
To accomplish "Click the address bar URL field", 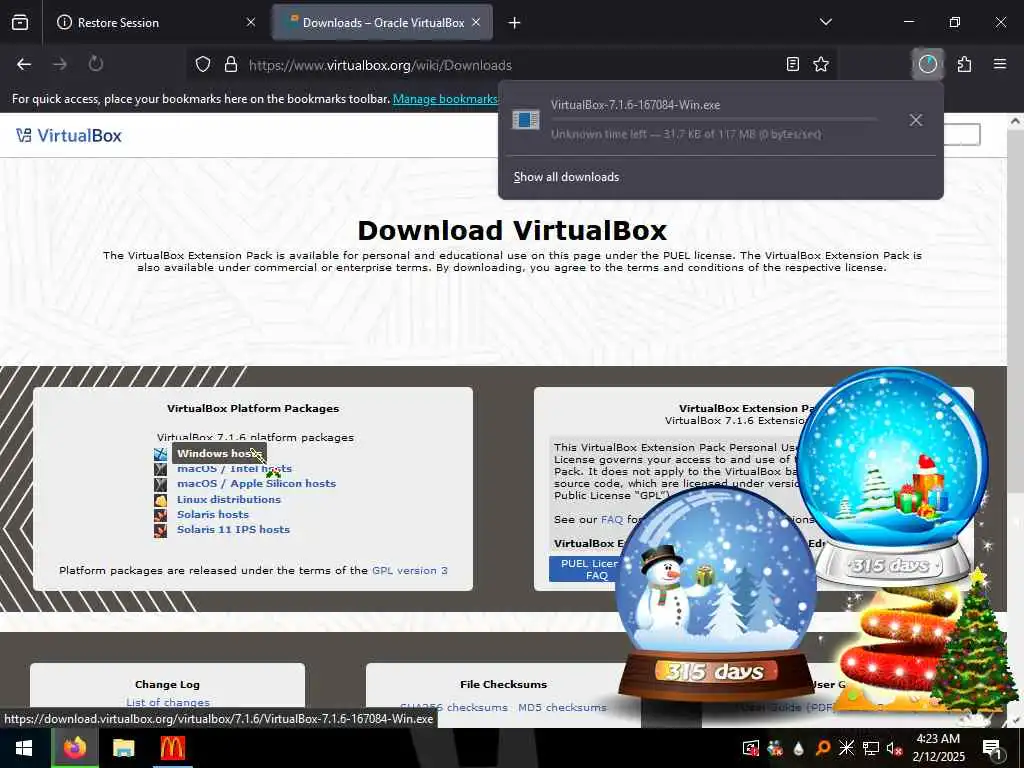I will click(x=513, y=65).
